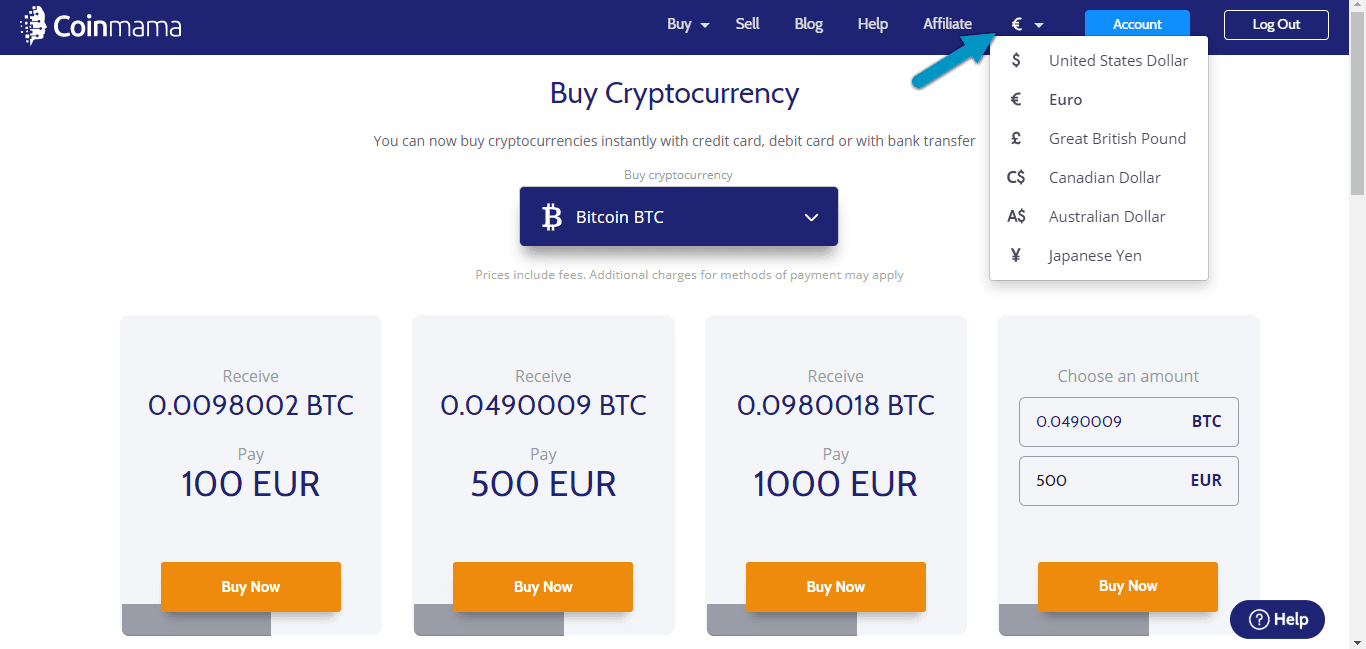Open the Blog page from the navbar
The height and width of the screenshot is (649, 1366).
click(808, 23)
